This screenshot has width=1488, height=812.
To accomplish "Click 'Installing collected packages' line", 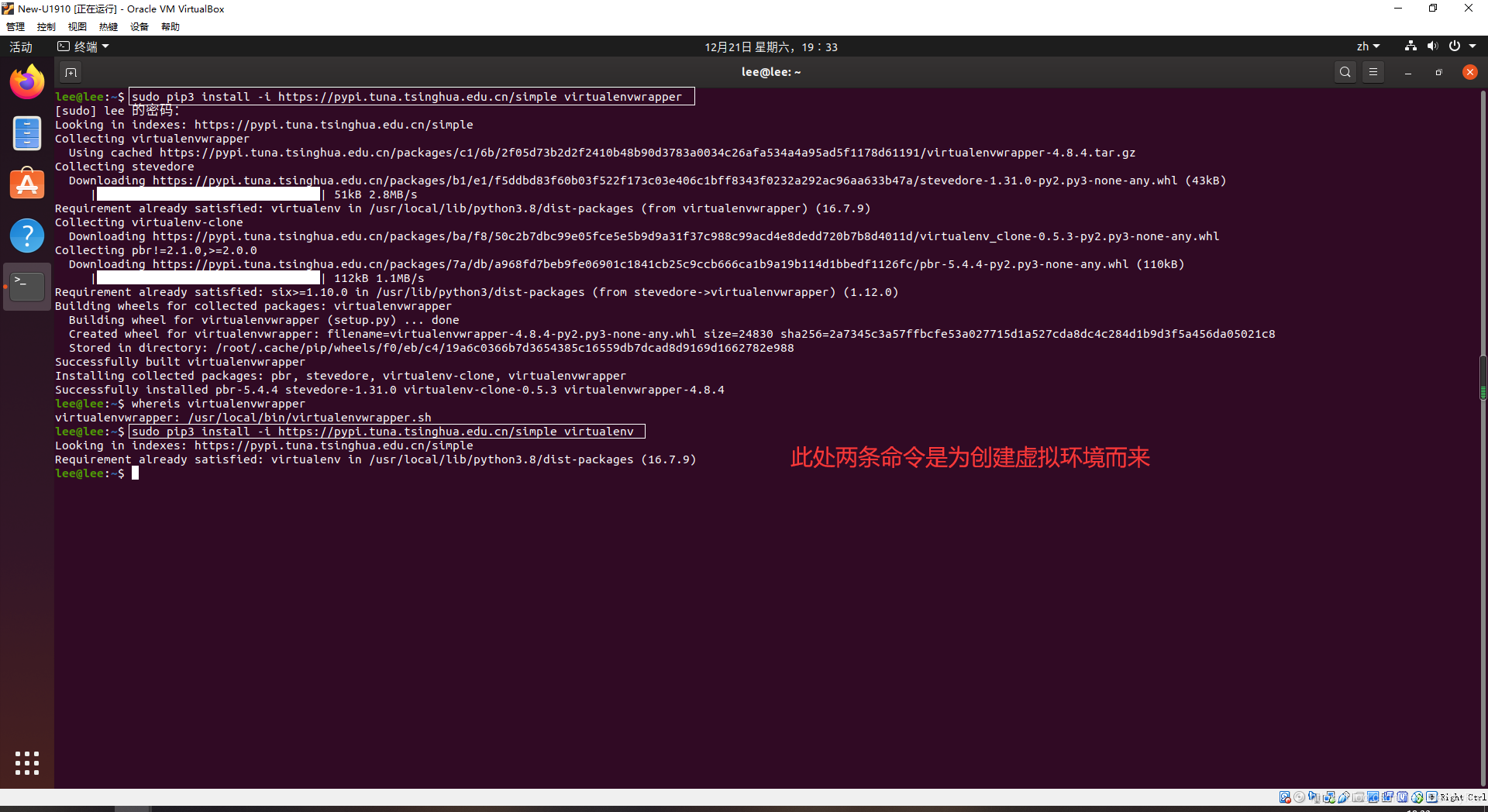I will point(340,376).
